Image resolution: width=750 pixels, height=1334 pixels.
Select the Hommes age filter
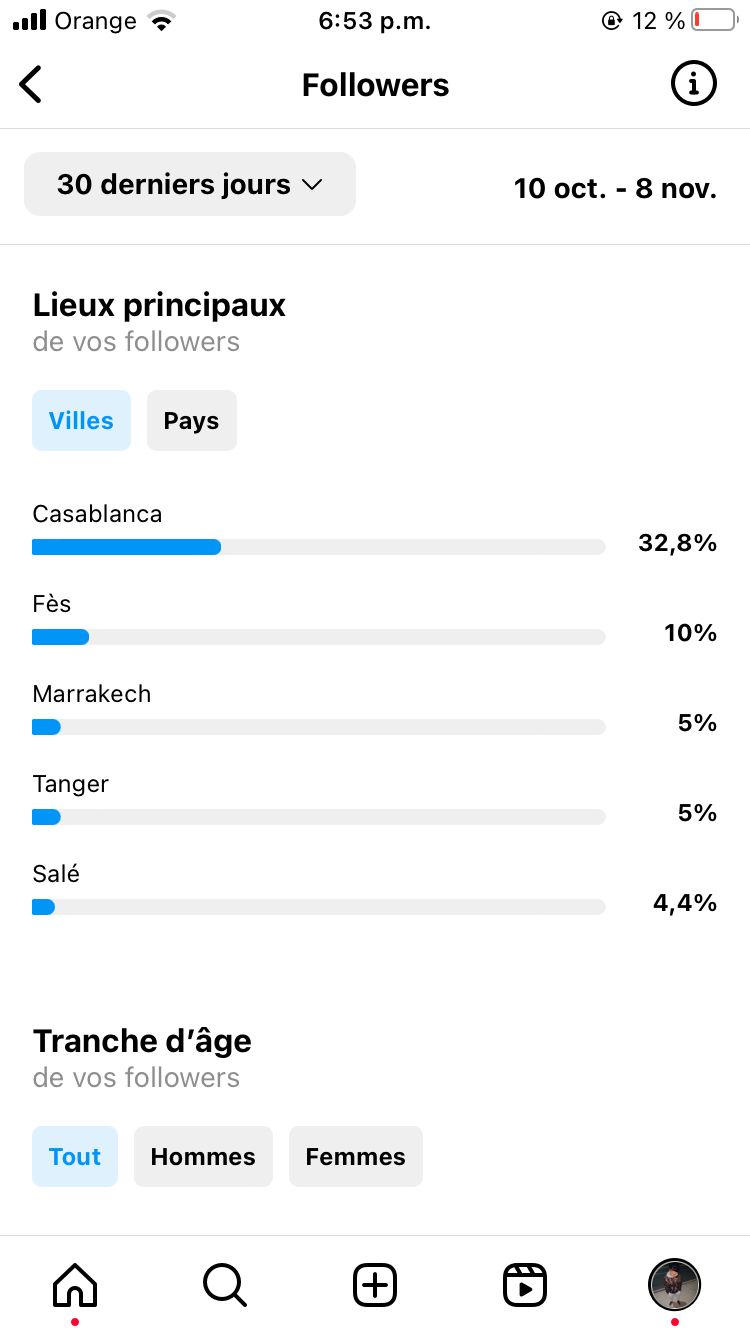[203, 1156]
